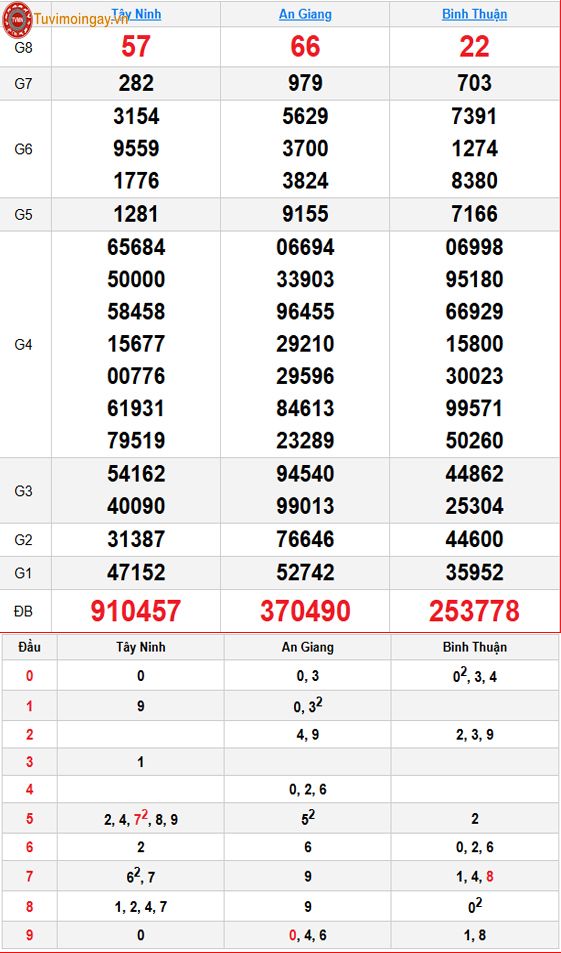The image size is (561, 953).
Task: Select the Đầu 0 cell '0², 3, 4'
Action: pyautogui.click(x=475, y=676)
